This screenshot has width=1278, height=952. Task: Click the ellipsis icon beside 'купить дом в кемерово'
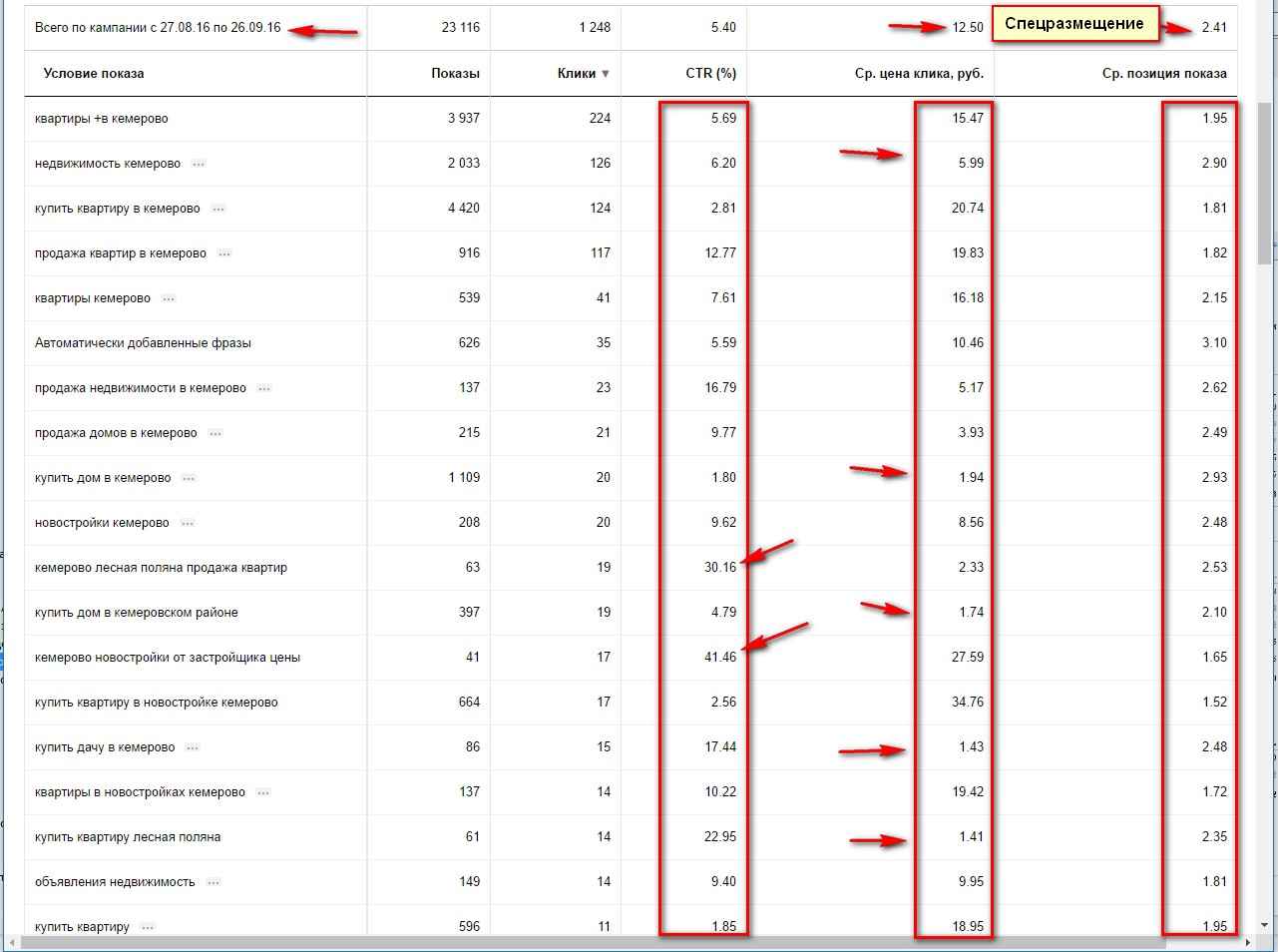[189, 478]
